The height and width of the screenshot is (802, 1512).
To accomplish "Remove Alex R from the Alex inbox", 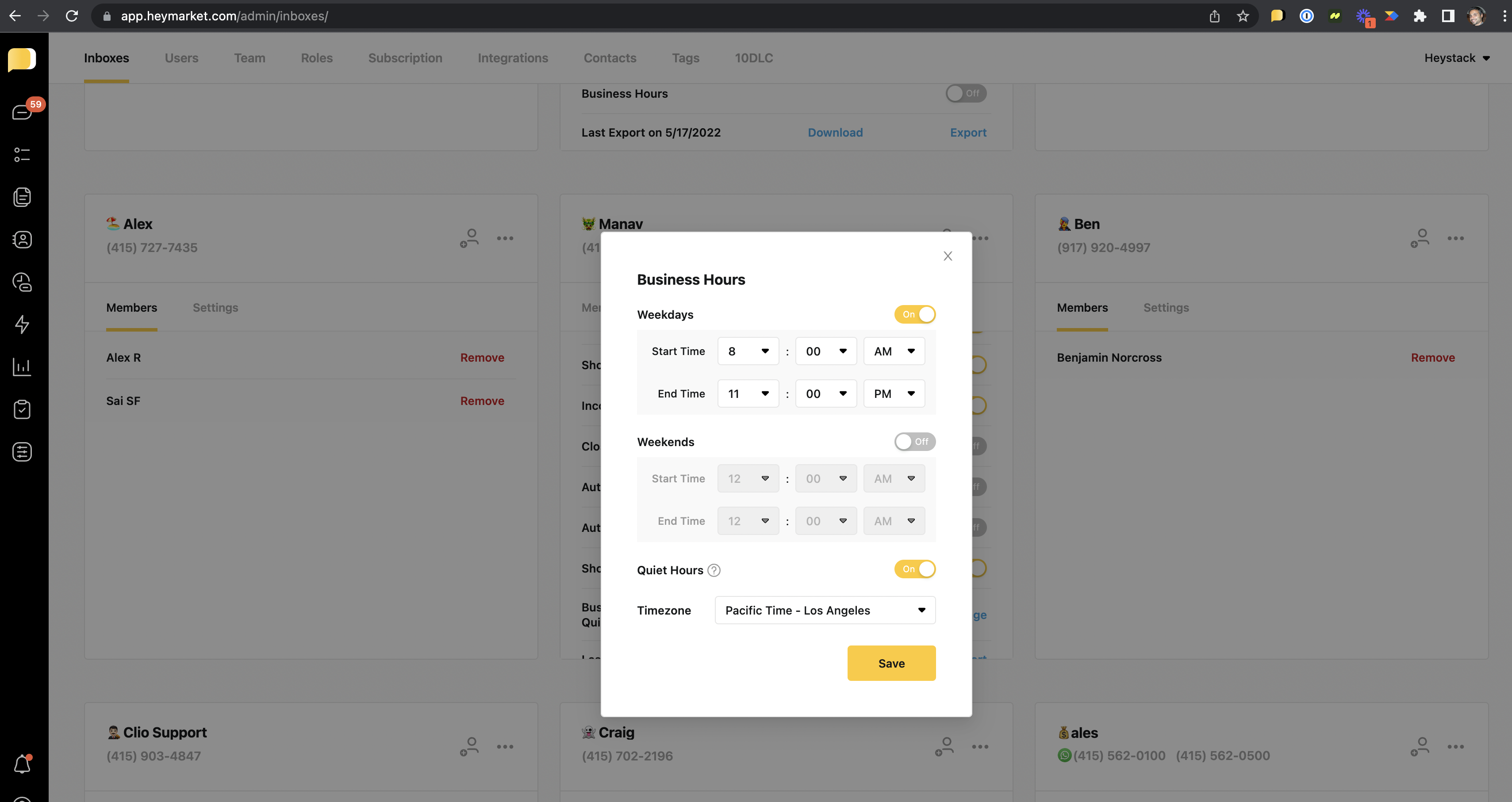I will 482,357.
